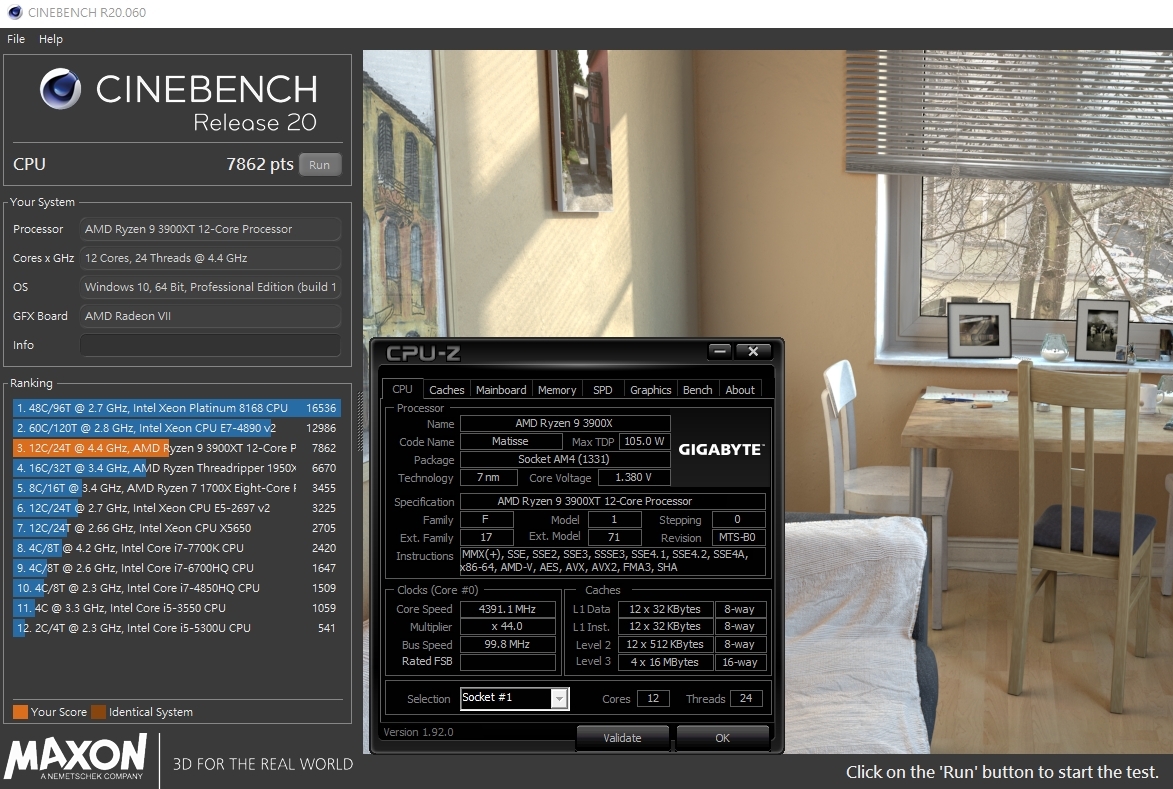The width and height of the screenshot is (1173, 789).
Task: Switch to the Graphics tab in CPU-Z
Action: [651, 390]
